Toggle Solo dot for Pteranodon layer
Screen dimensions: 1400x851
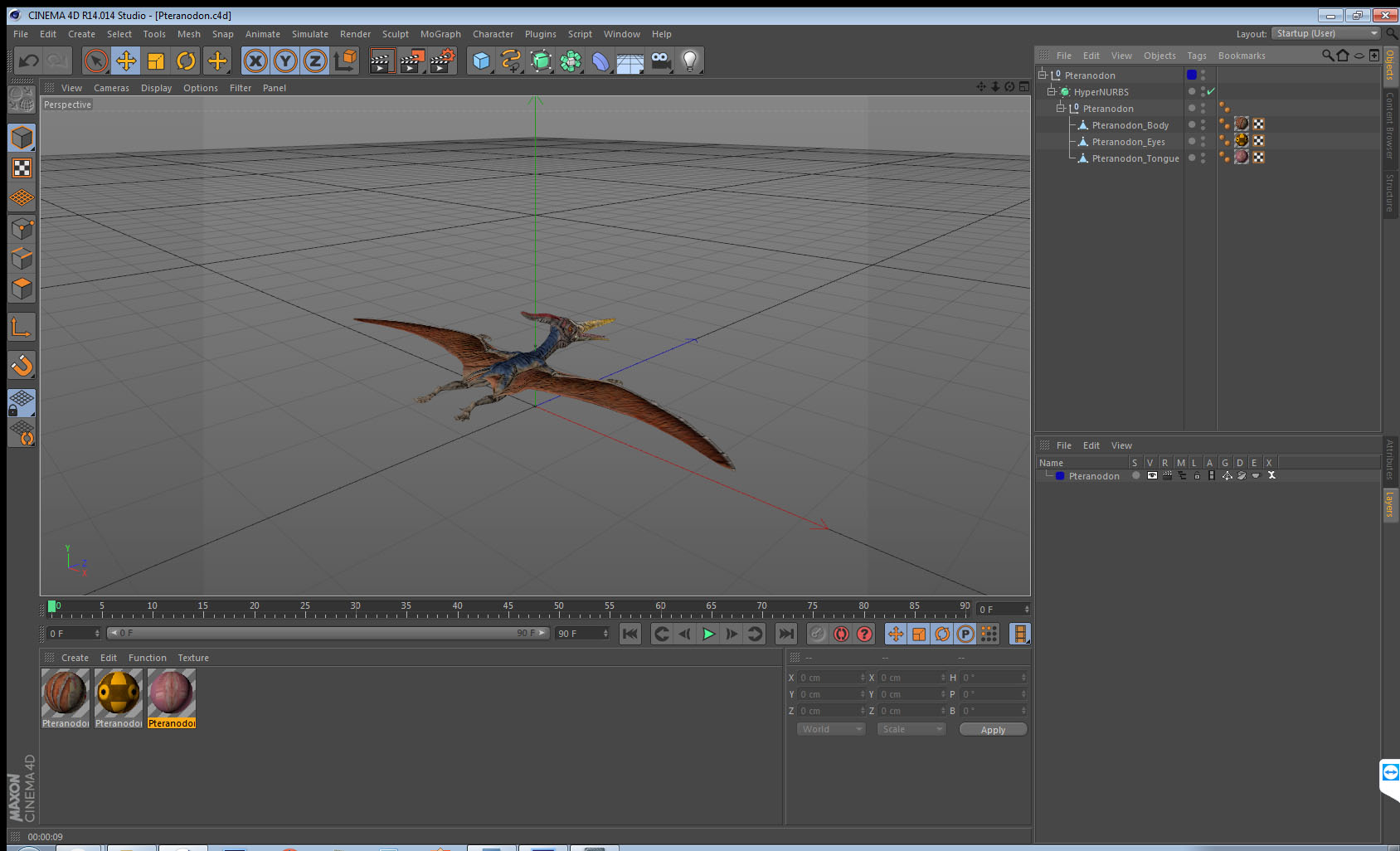[1136, 476]
